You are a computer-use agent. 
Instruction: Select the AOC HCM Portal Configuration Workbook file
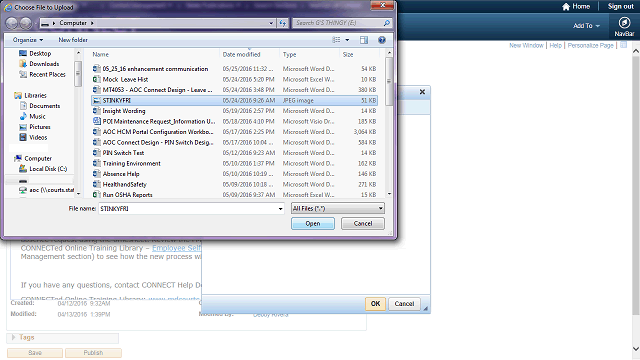click(x=234, y=132)
